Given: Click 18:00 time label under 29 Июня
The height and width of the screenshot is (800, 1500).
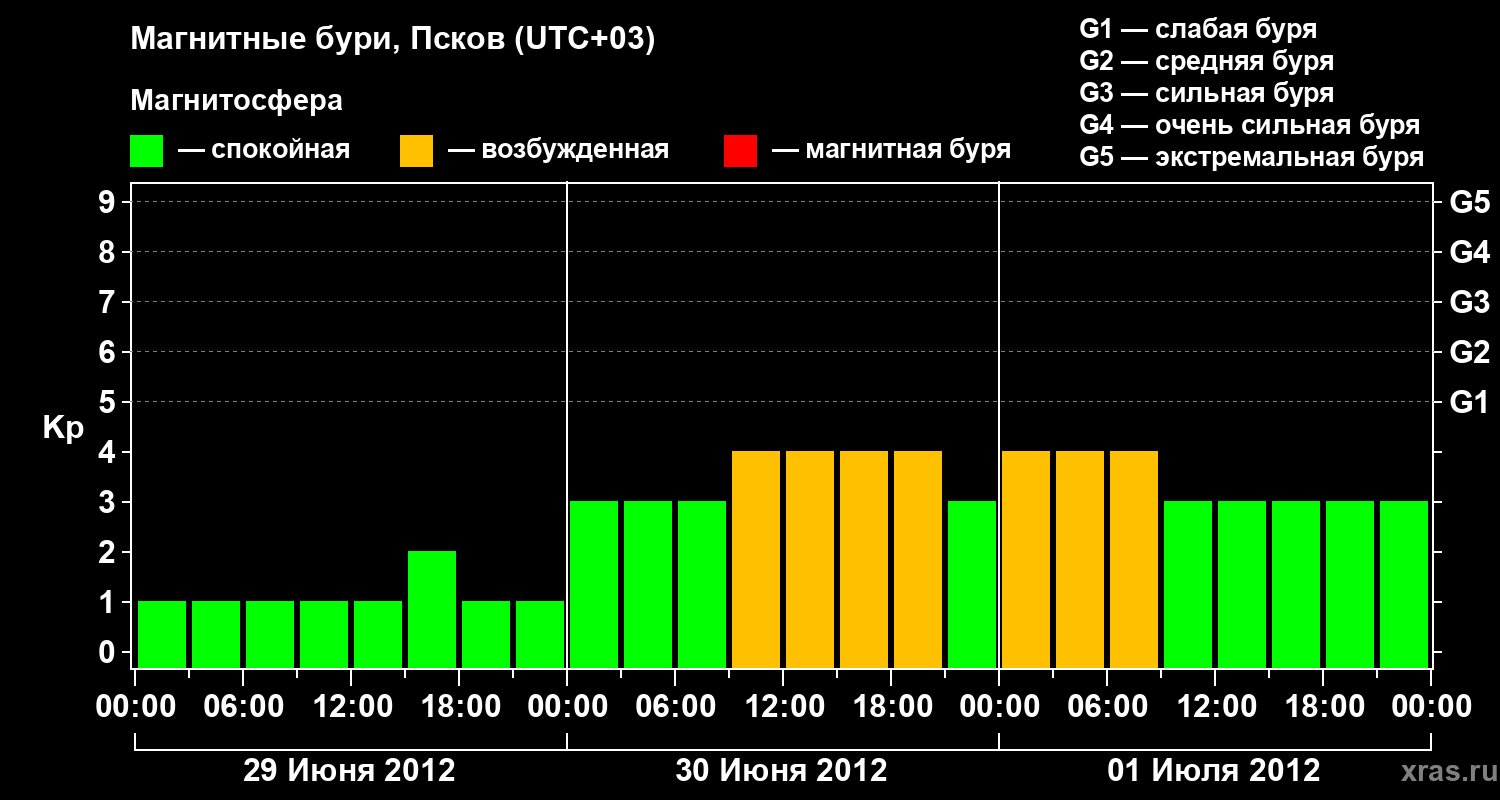Looking at the screenshot, I should (459, 706).
